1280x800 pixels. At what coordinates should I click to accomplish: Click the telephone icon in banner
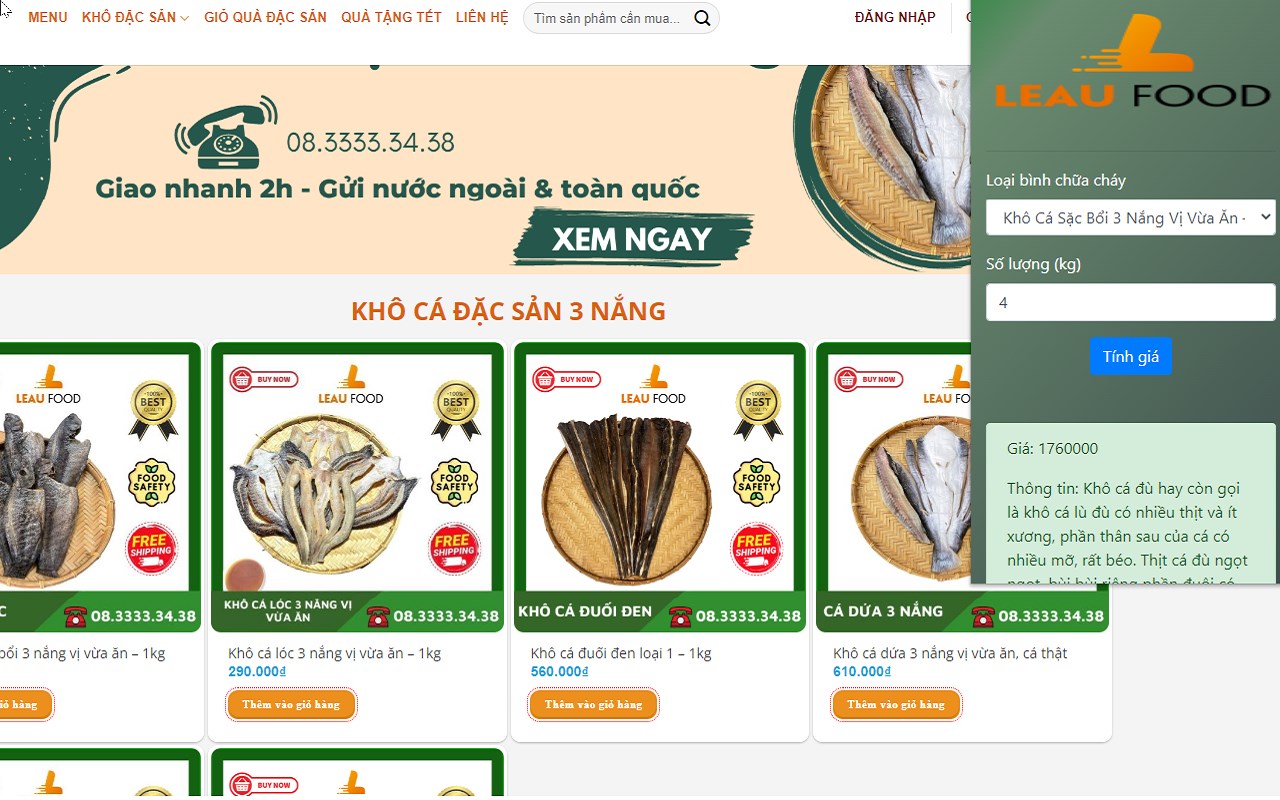[226, 133]
